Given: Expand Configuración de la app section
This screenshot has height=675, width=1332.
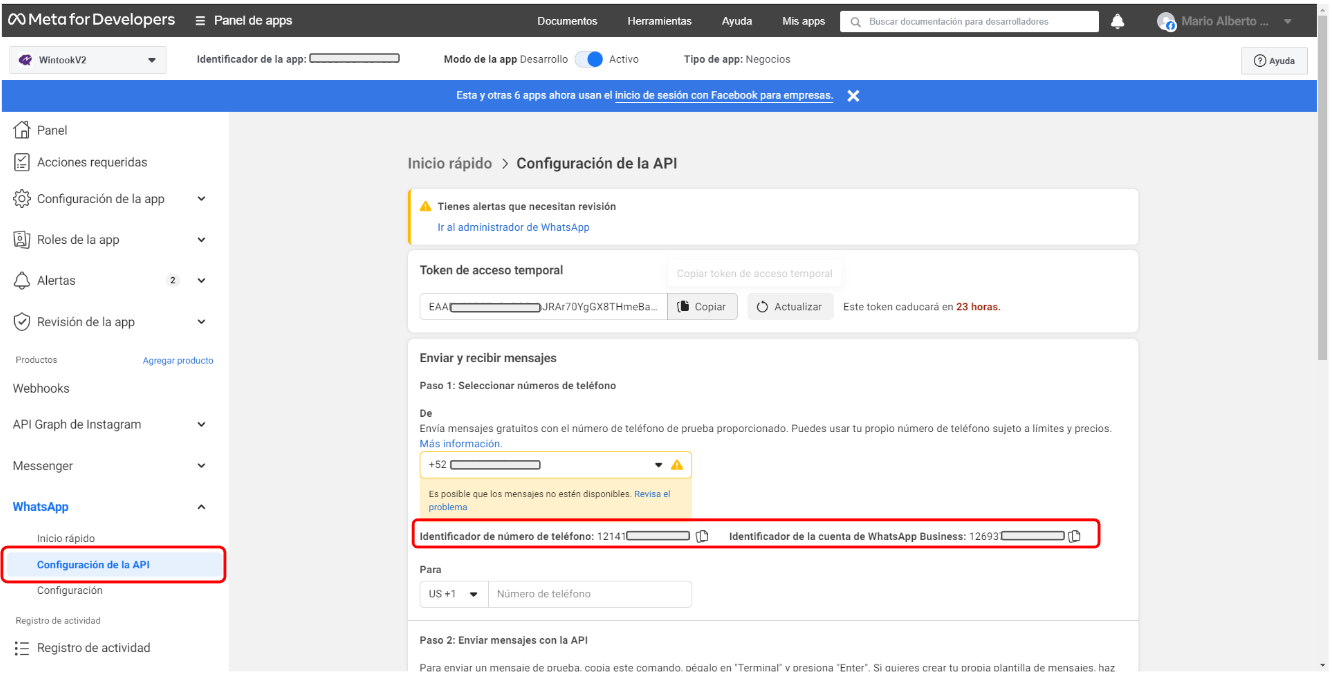Looking at the screenshot, I should tap(201, 199).
